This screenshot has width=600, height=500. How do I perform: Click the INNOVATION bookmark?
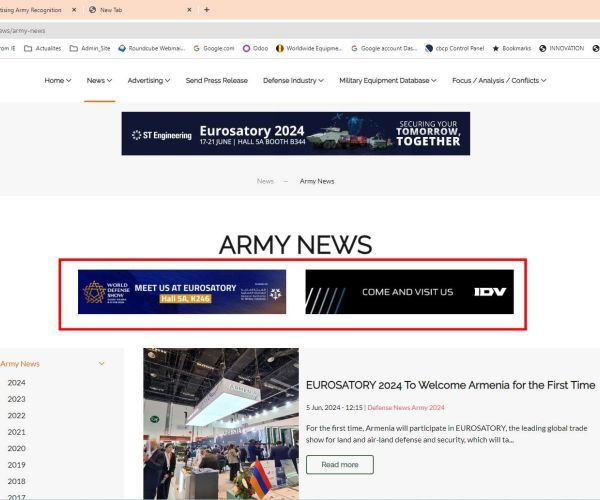pos(566,47)
